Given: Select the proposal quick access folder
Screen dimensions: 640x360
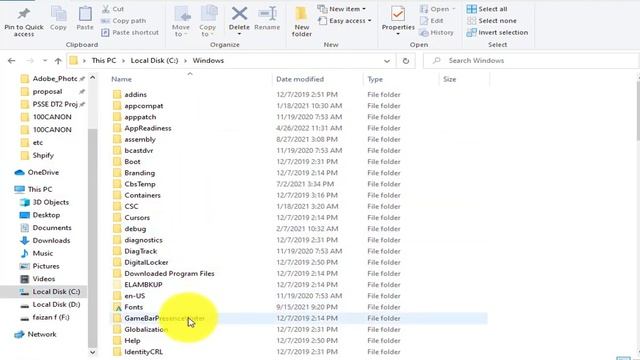Looking at the screenshot, I should (52, 91).
